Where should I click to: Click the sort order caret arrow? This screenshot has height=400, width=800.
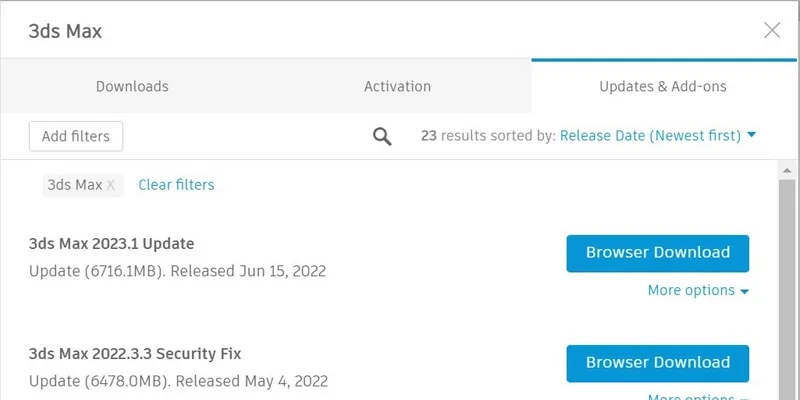pos(752,135)
